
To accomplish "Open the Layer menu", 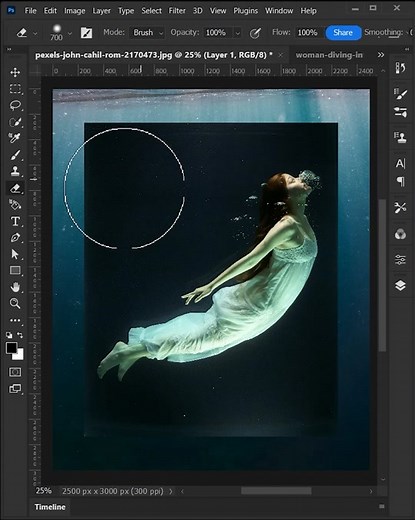I will [x=101, y=11].
